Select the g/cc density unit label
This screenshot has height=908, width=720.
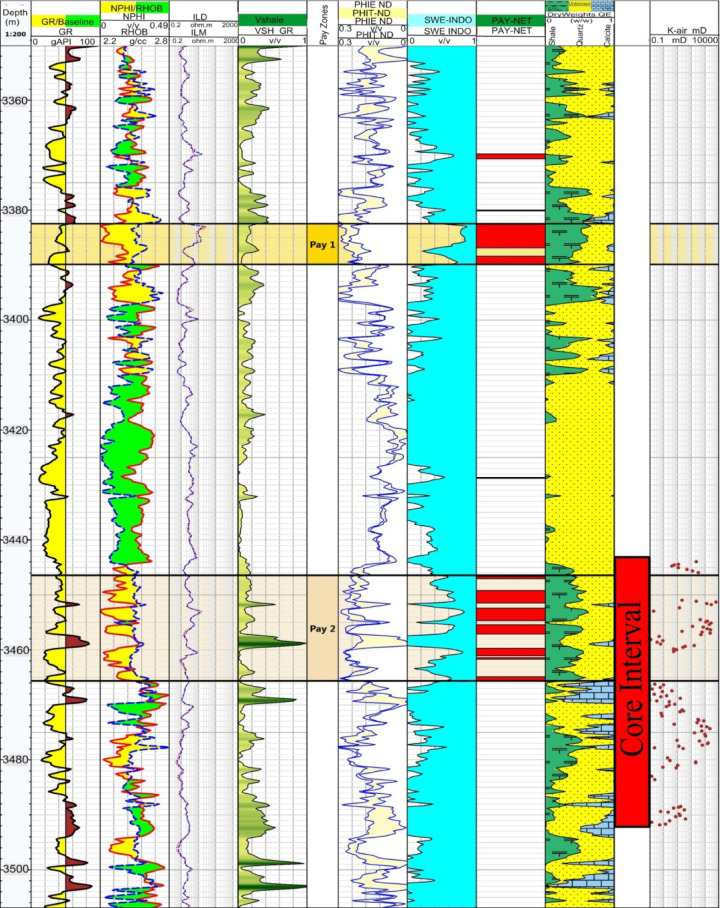[x=138, y=42]
